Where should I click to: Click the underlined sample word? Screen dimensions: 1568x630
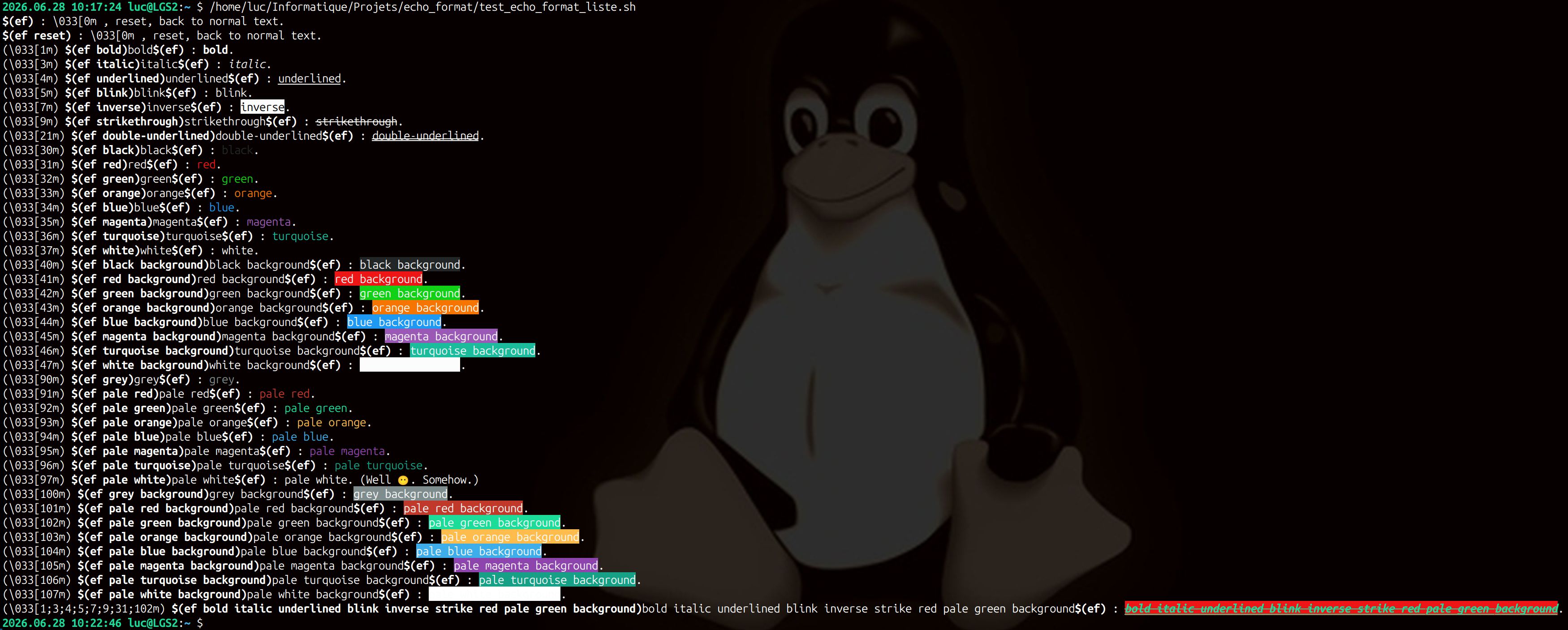click(310, 78)
